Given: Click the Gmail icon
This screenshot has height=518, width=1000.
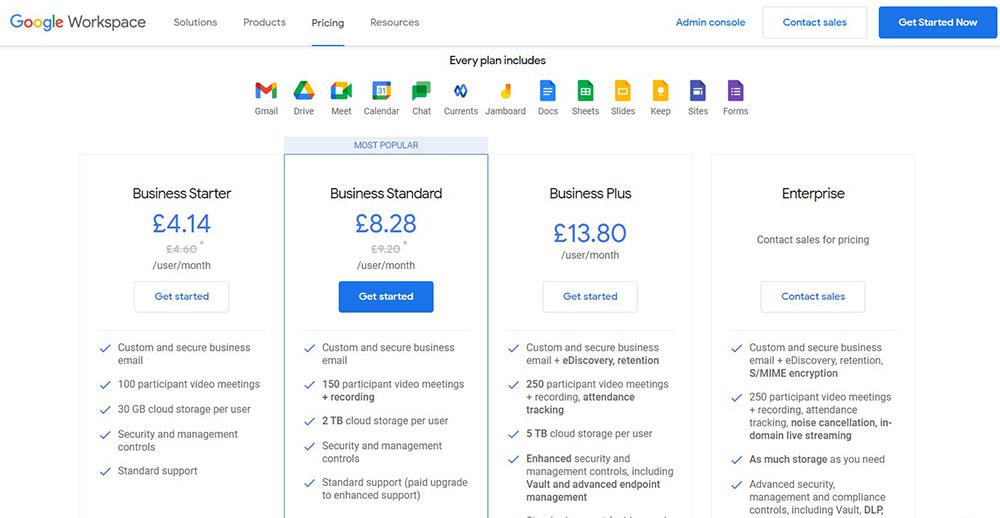Looking at the screenshot, I should [x=266, y=91].
